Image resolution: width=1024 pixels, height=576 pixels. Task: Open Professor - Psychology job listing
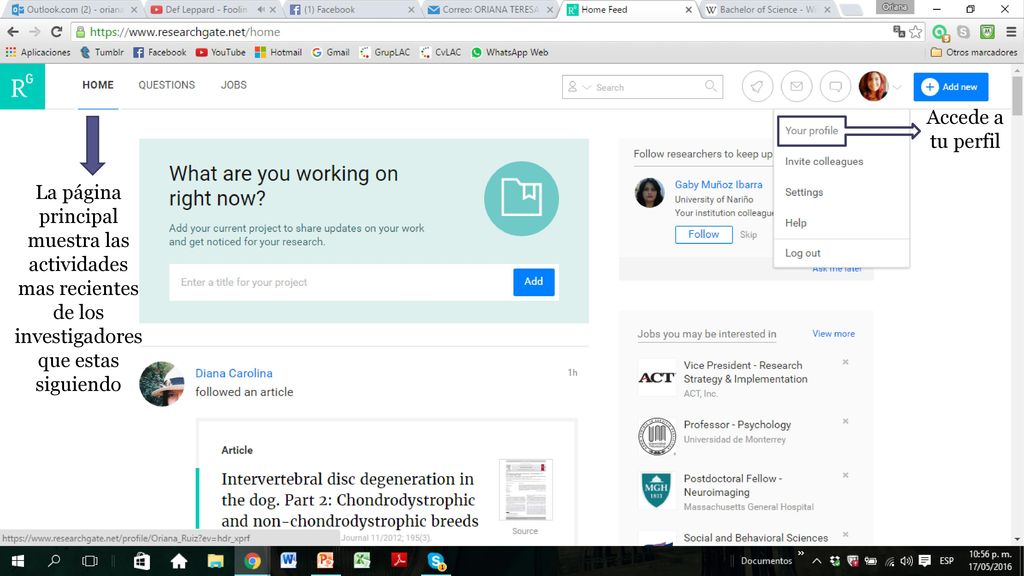pos(737,424)
